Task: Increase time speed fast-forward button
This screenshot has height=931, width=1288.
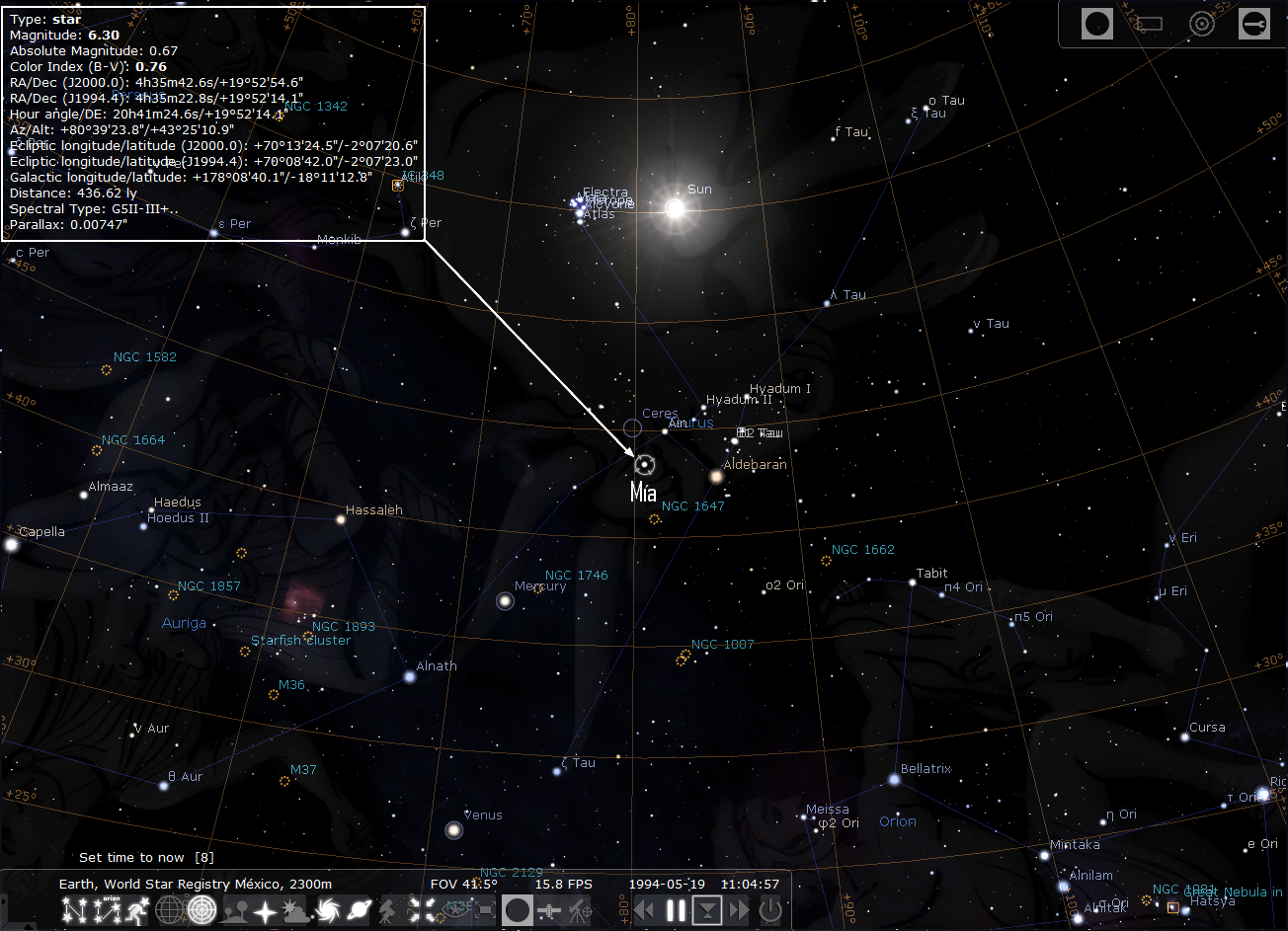Action: 738,910
